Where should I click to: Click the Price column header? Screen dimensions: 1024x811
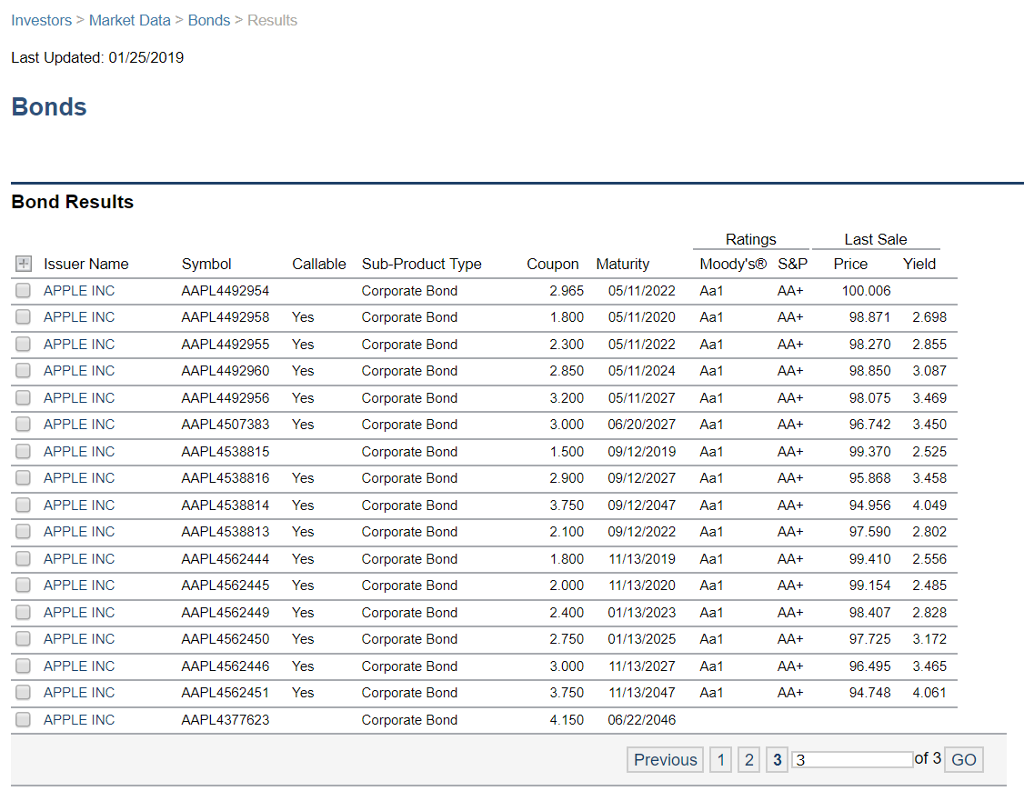tap(850, 264)
